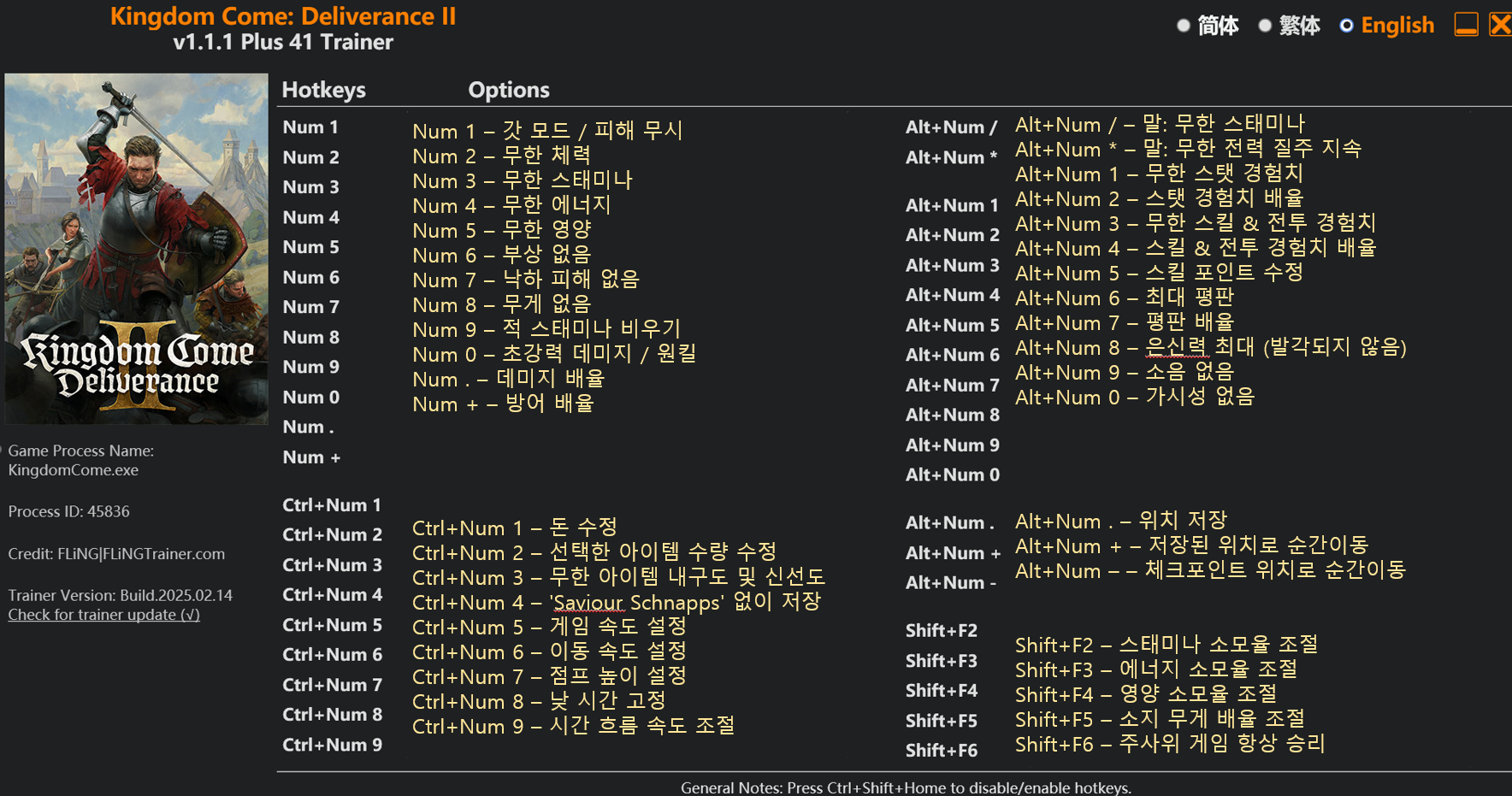Click the Alt+Num + hotkey label
Screen dimensions: 1512x796
[x=953, y=553]
